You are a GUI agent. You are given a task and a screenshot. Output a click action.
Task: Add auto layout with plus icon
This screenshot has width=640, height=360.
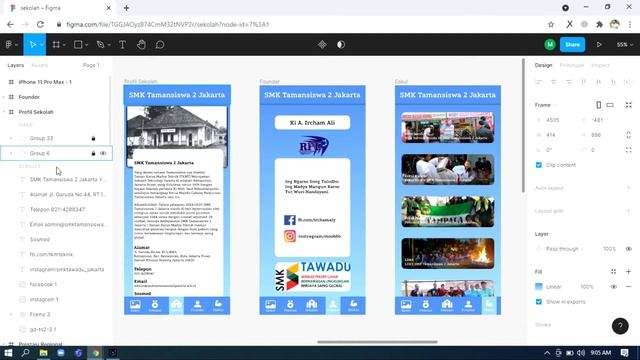[629, 188]
